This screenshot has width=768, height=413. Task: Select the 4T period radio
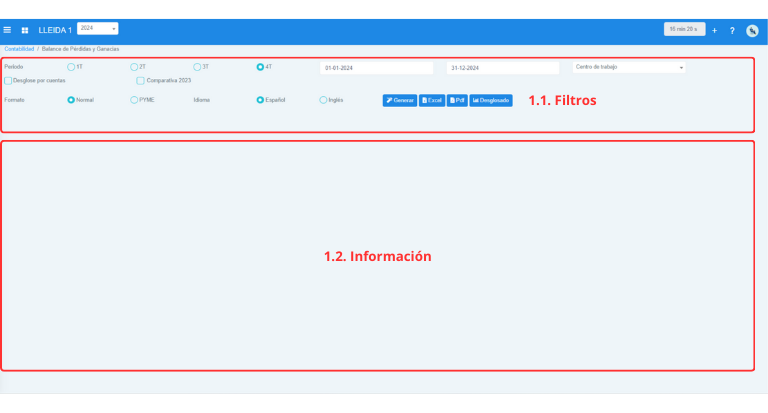coord(260,67)
